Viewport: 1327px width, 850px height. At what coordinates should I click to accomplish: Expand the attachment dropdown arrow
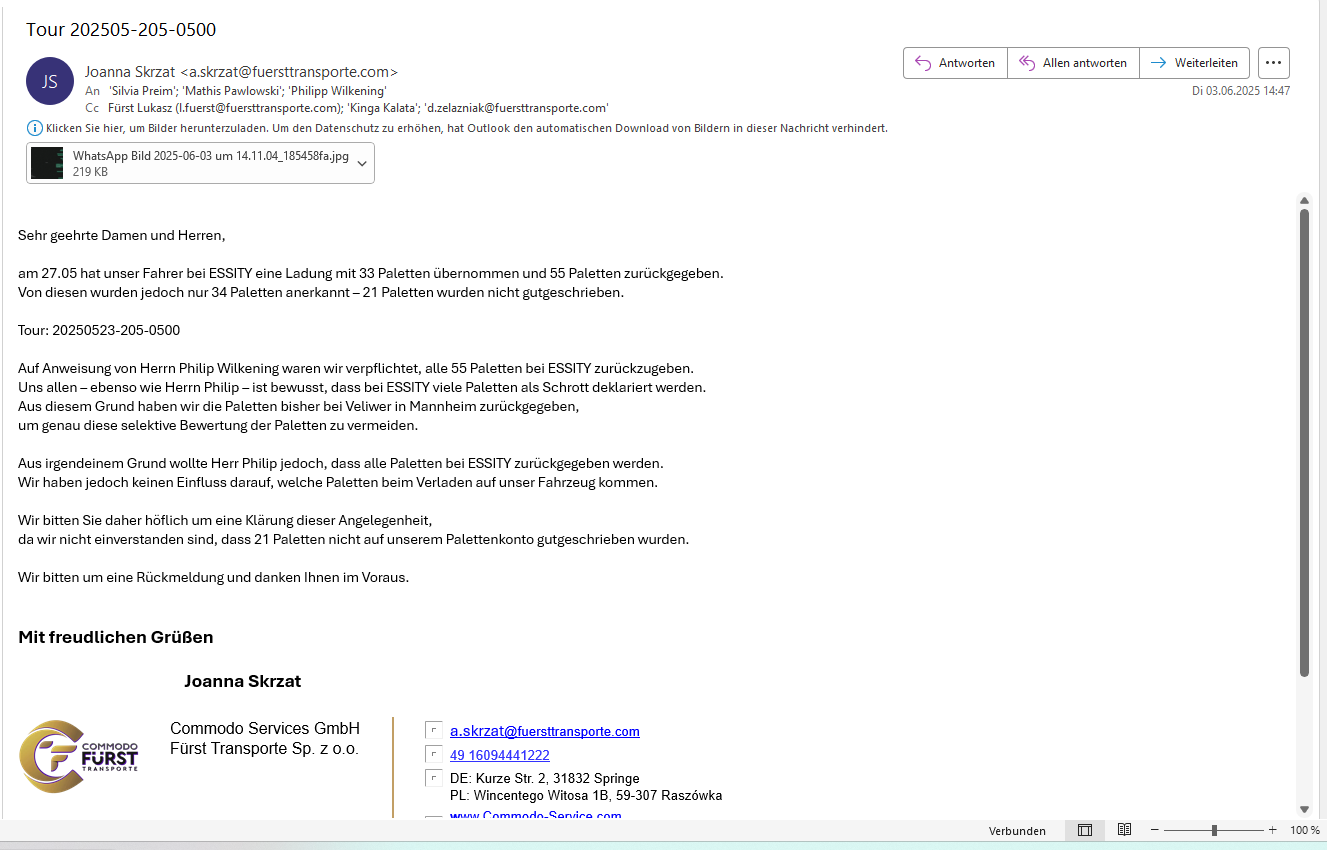pos(362,164)
